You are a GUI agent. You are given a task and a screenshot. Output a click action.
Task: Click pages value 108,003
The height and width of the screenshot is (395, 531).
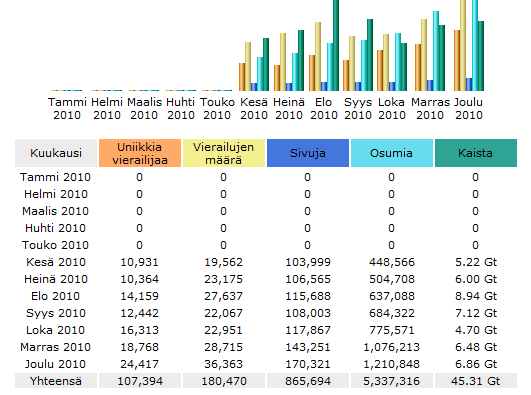(x=307, y=313)
